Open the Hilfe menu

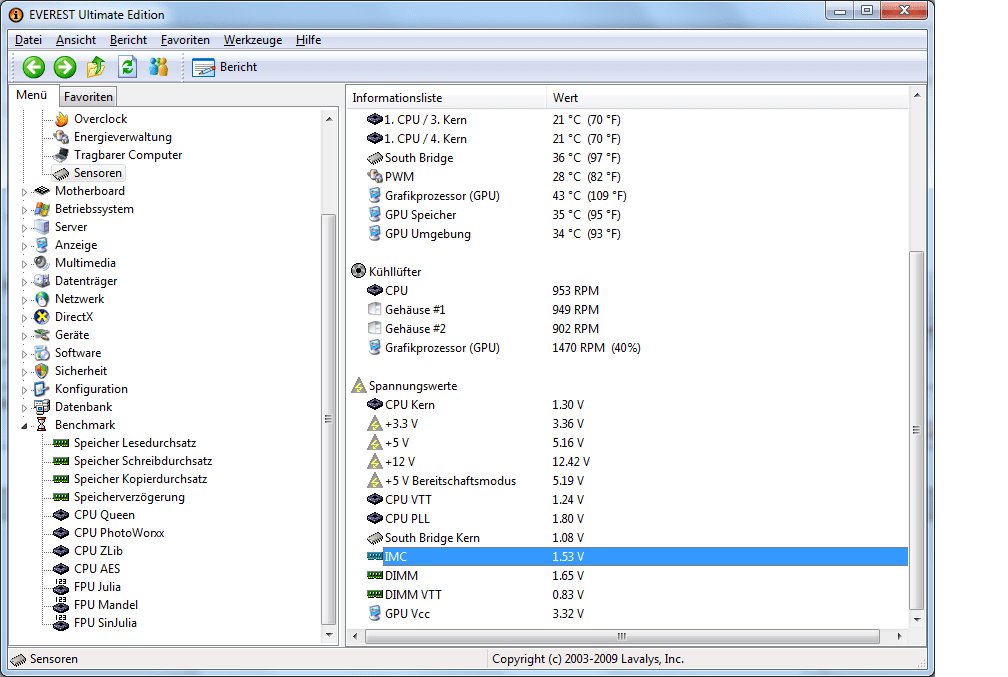coord(309,40)
